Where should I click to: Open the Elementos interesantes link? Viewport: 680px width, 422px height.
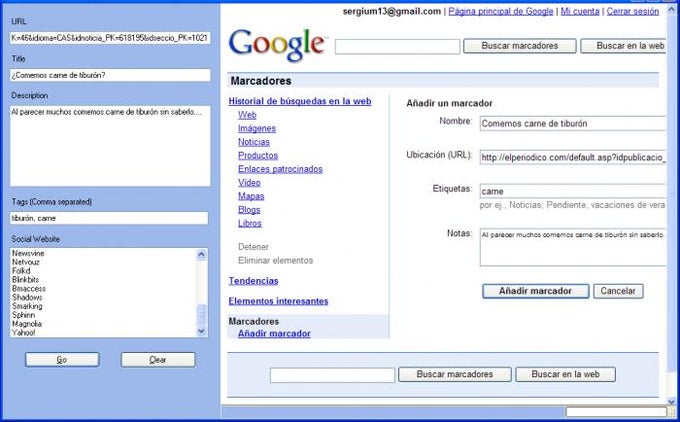[278, 301]
